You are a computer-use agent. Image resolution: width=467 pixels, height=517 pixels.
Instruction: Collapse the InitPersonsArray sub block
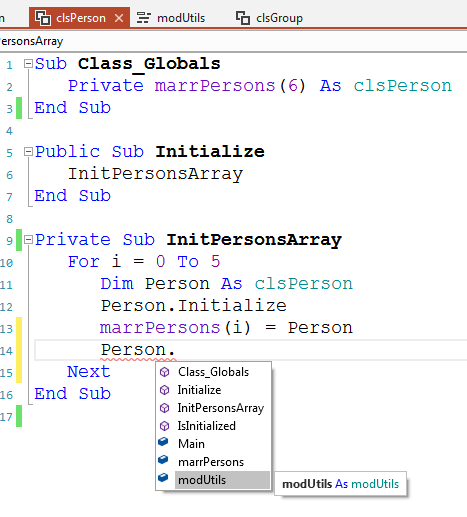pyautogui.click(x=28, y=240)
